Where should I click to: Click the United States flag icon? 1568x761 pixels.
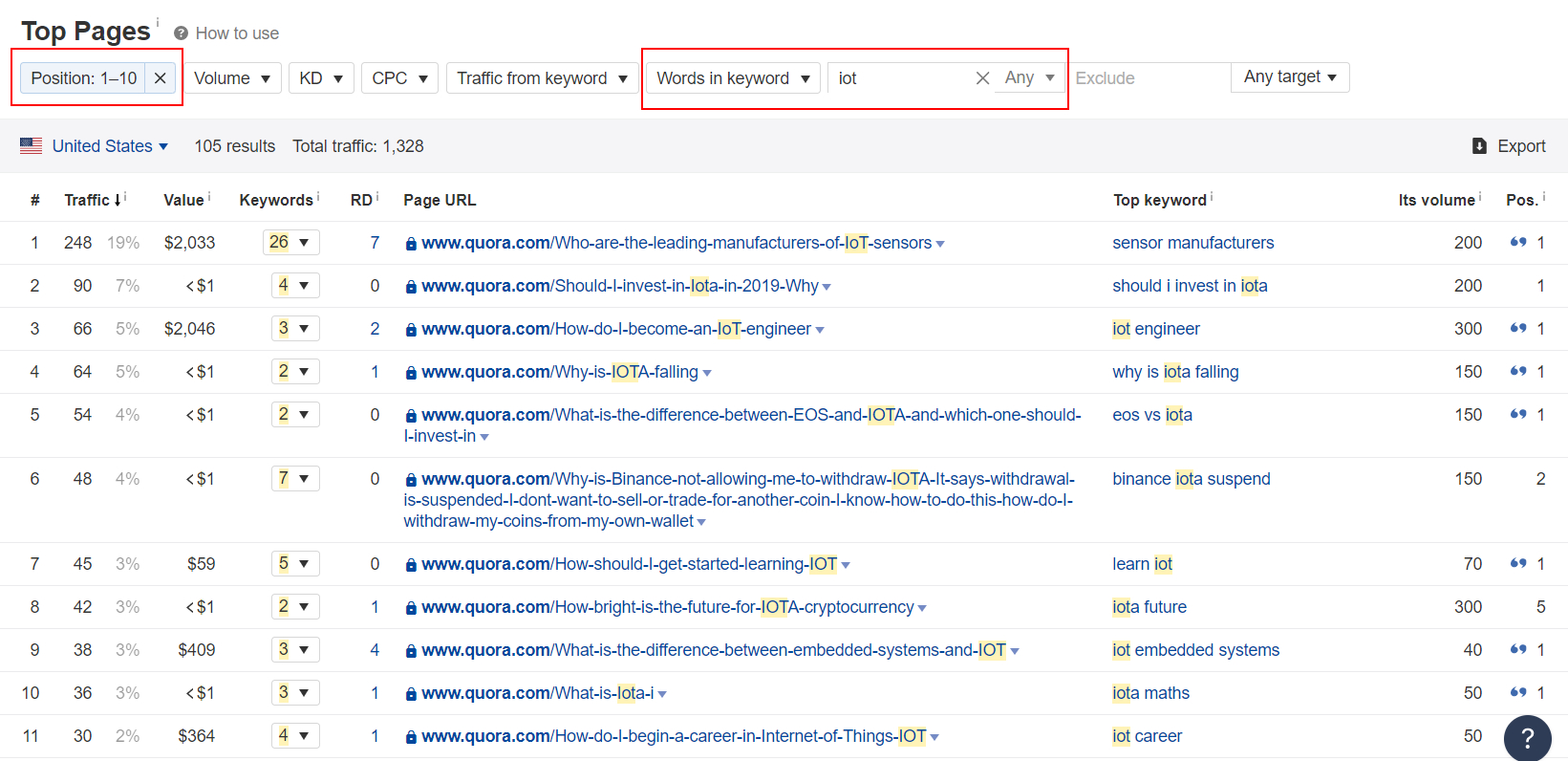pos(32,146)
